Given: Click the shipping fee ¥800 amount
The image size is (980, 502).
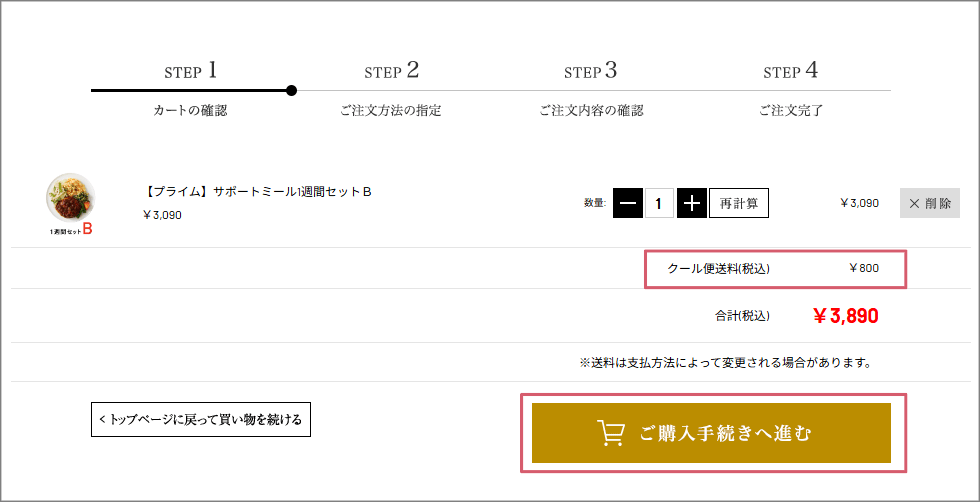Looking at the screenshot, I should click(x=863, y=268).
